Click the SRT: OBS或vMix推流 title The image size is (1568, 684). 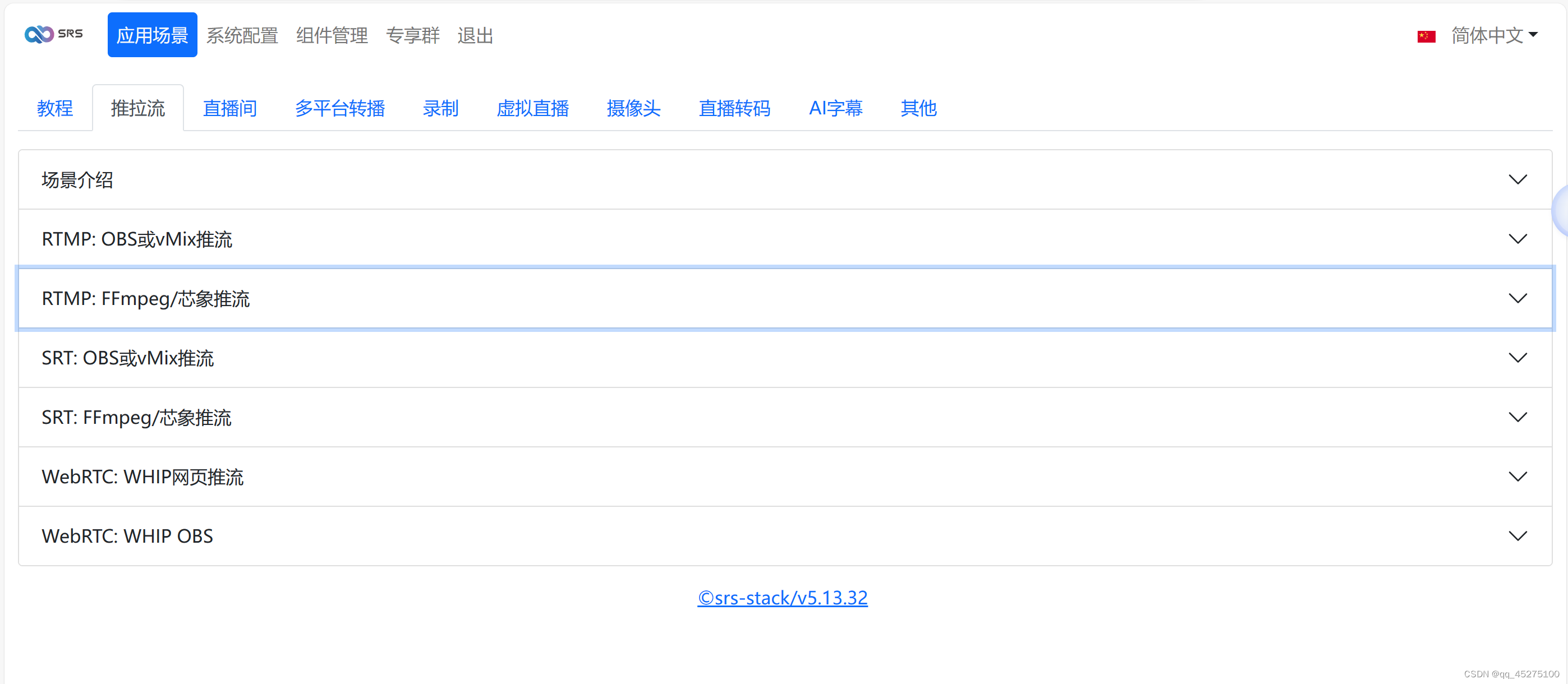coord(128,358)
